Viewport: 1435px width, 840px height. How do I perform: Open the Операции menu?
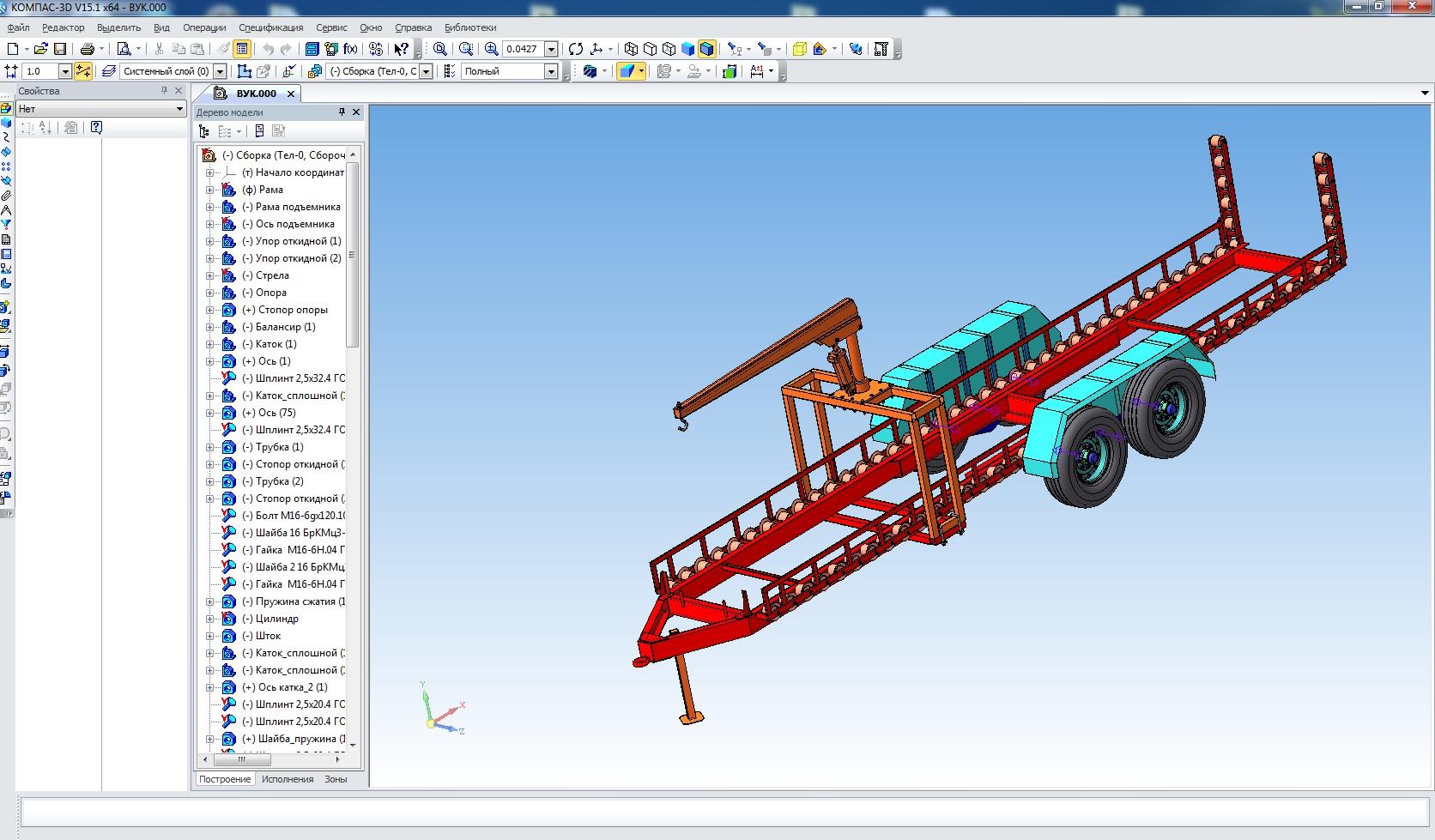point(204,27)
